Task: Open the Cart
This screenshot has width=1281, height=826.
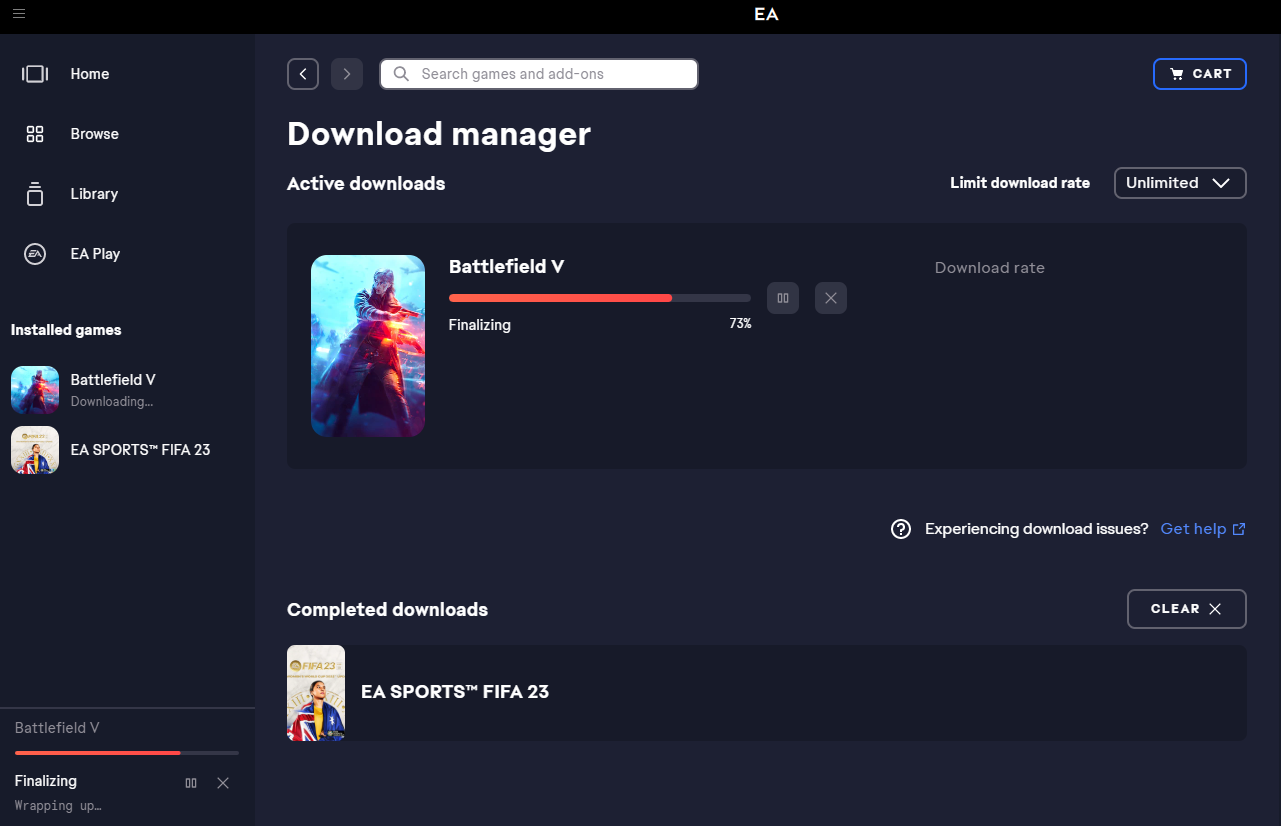Action: click(x=1200, y=74)
